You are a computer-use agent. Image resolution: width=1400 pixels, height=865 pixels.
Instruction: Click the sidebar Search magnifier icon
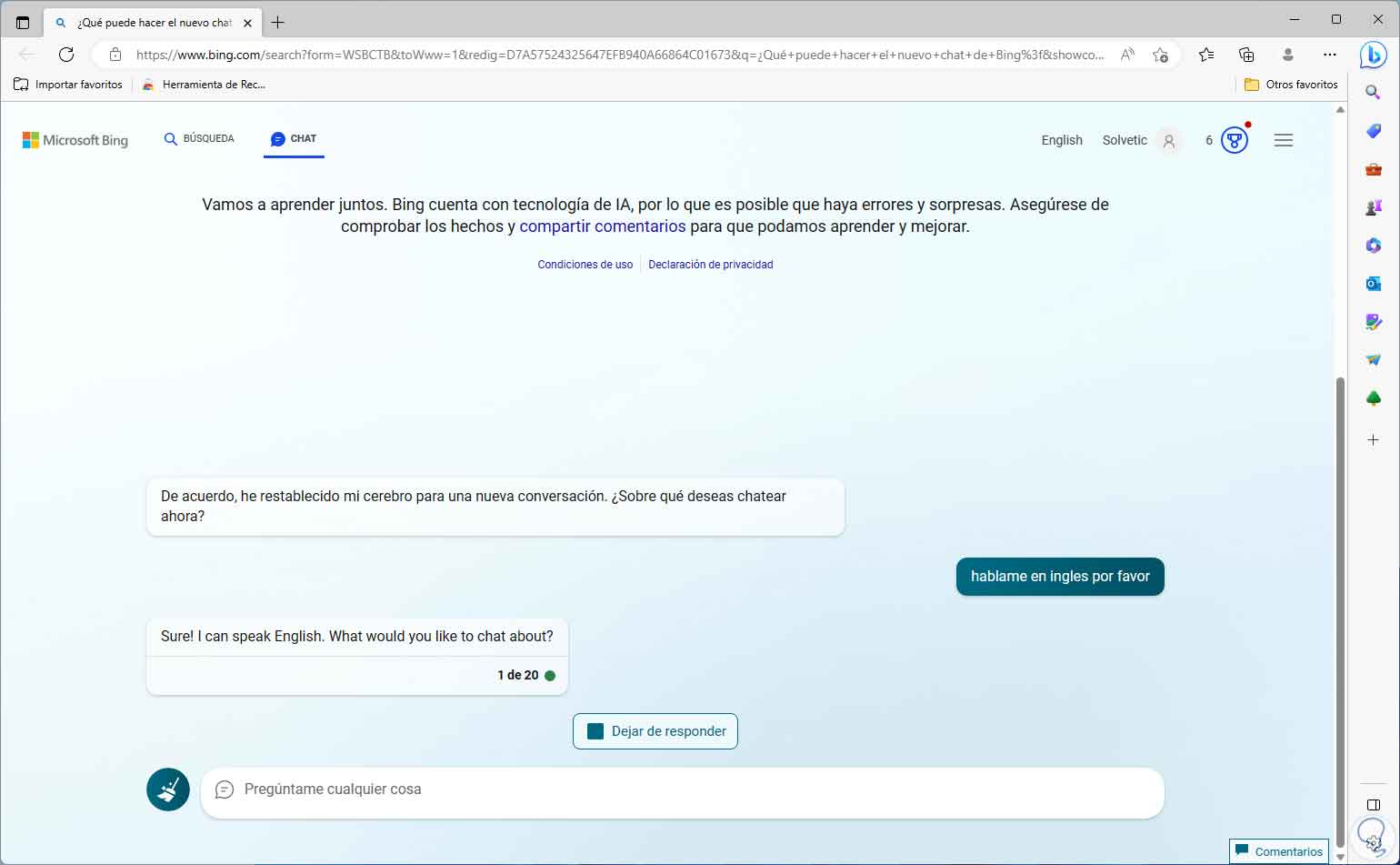(1374, 92)
